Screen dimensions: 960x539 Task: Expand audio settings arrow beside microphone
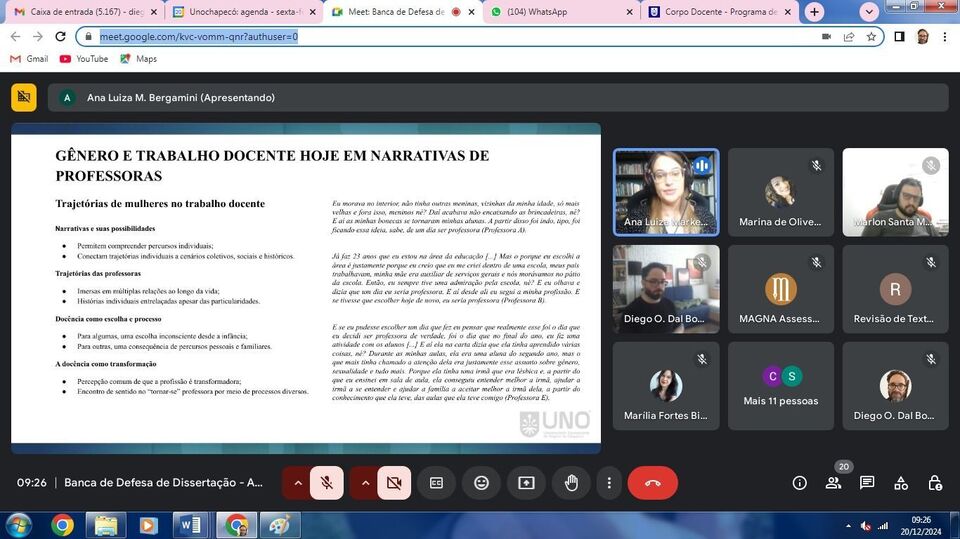[x=297, y=483]
